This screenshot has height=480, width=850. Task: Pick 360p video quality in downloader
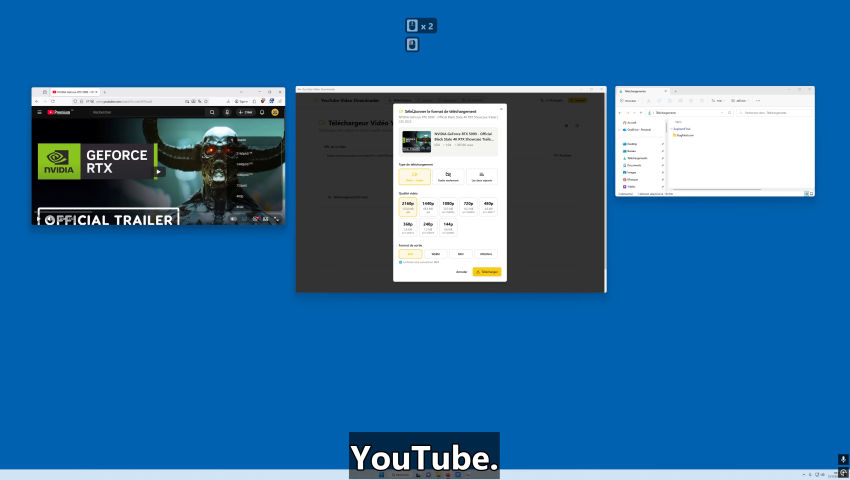pyautogui.click(x=408, y=227)
